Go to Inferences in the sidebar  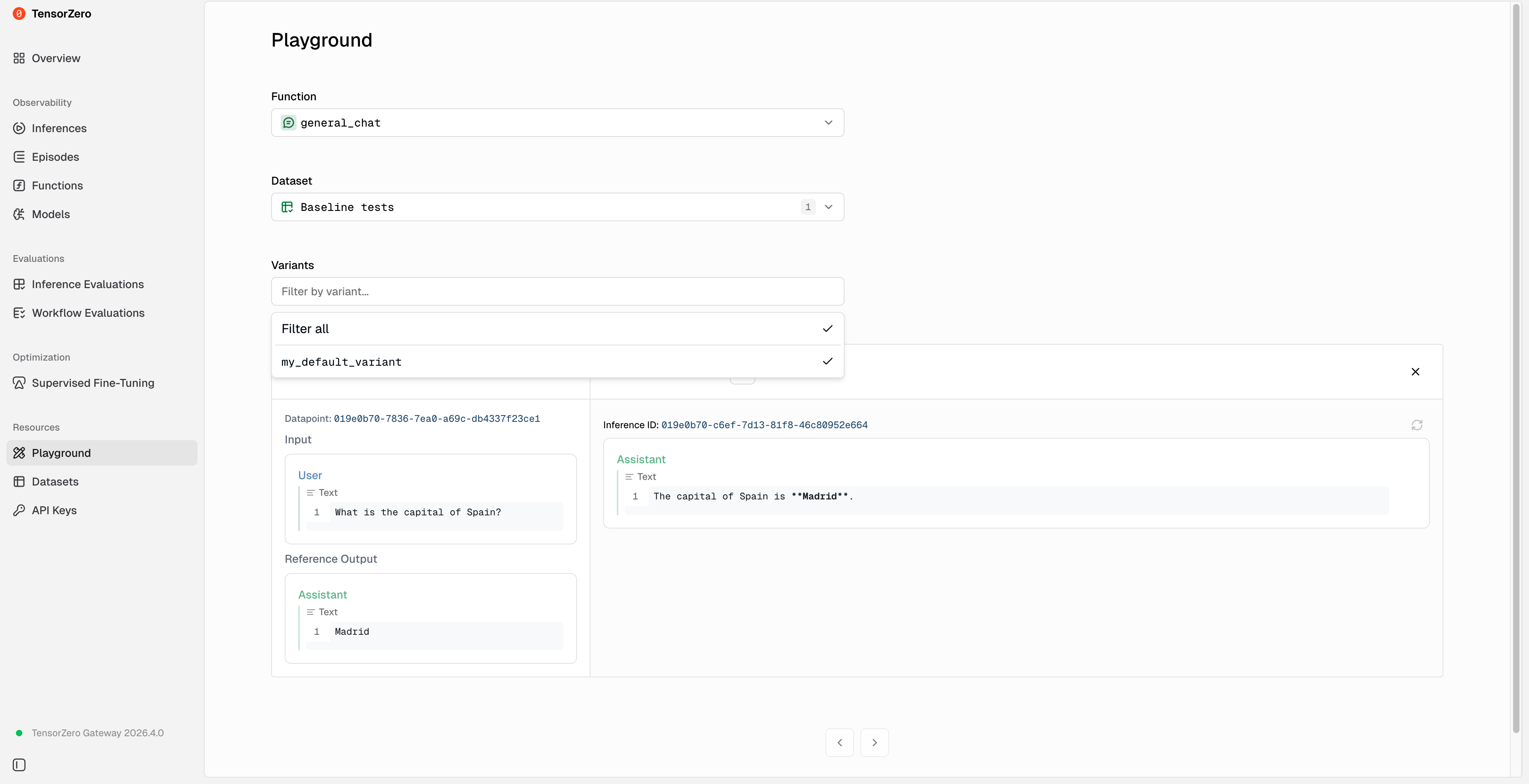point(59,128)
